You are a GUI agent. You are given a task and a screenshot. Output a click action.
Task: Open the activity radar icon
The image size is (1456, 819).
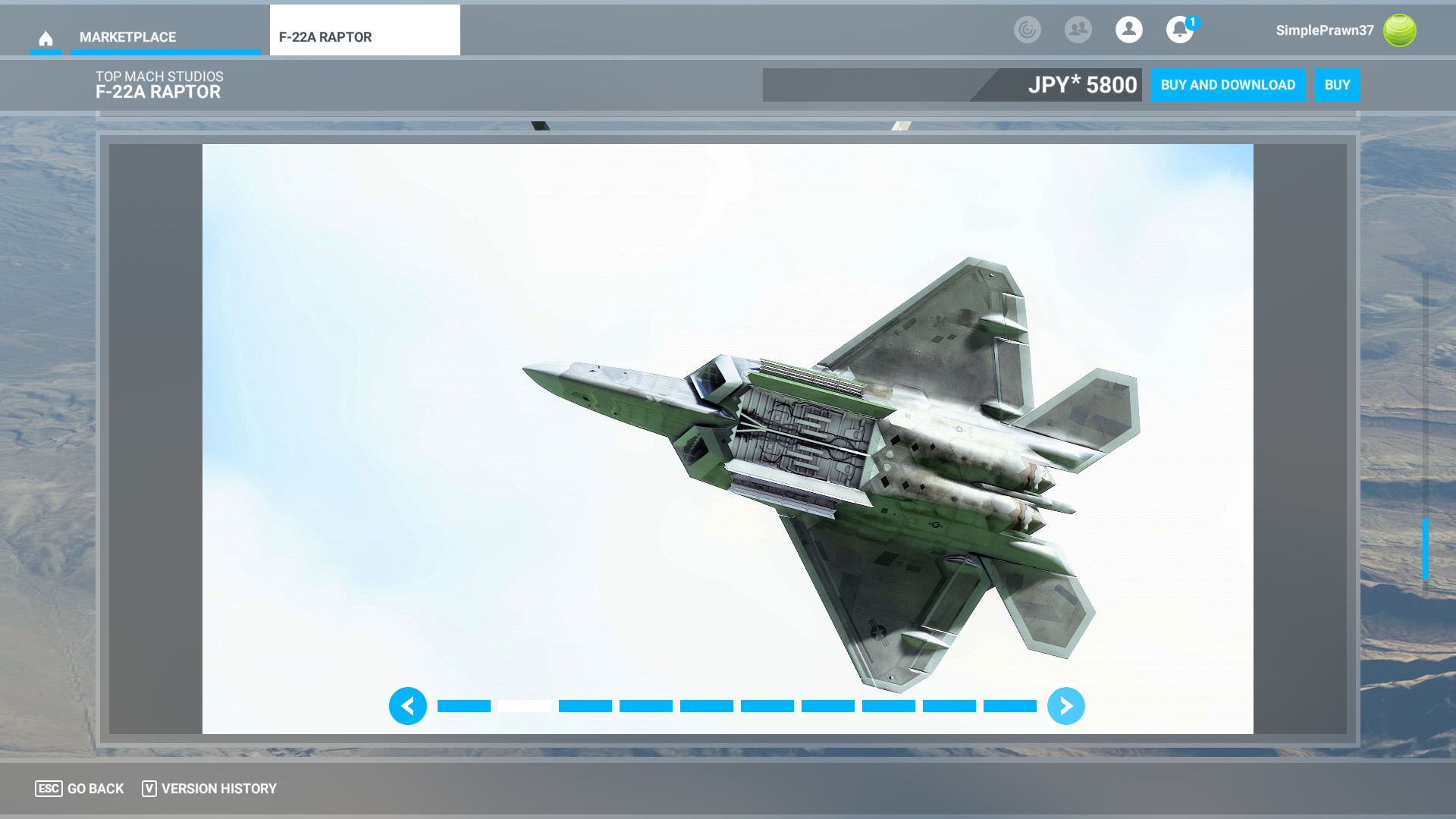pyautogui.click(x=1028, y=30)
